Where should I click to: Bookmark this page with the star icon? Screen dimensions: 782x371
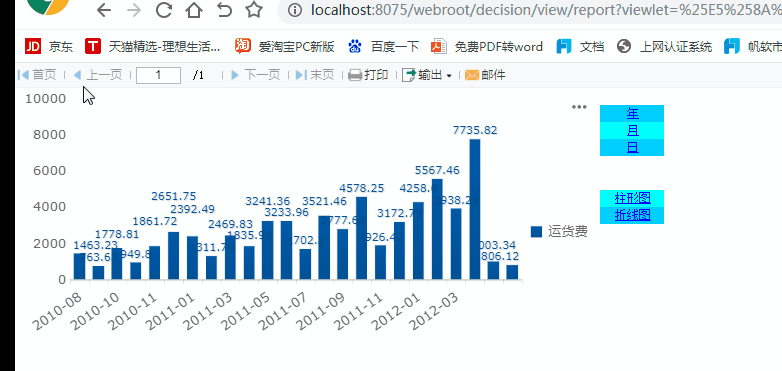(254, 9)
